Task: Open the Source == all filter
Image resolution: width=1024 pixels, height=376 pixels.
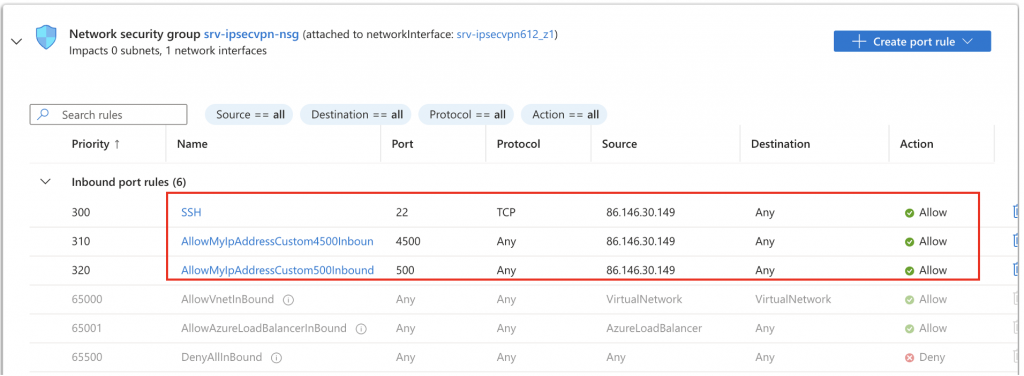Action: pyautogui.click(x=250, y=114)
